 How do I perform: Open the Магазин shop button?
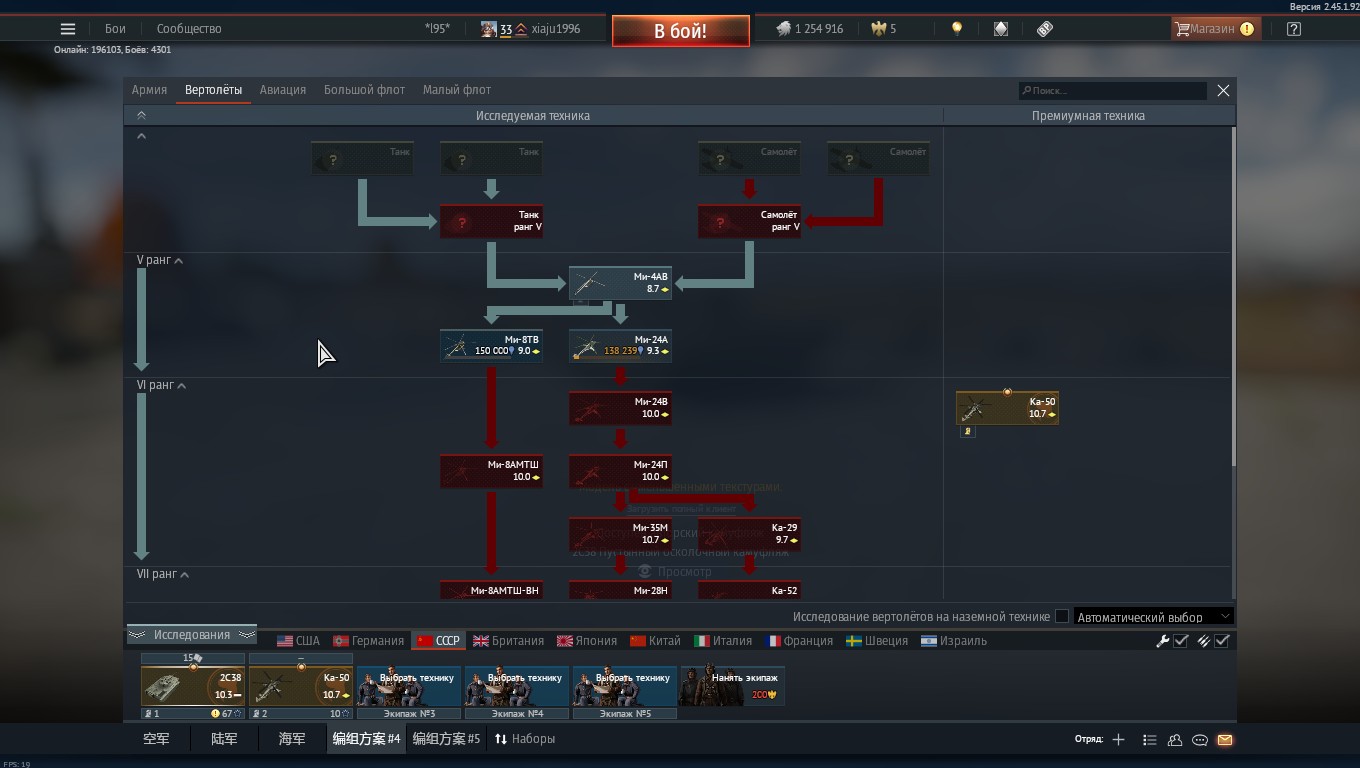click(x=1215, y=29)
